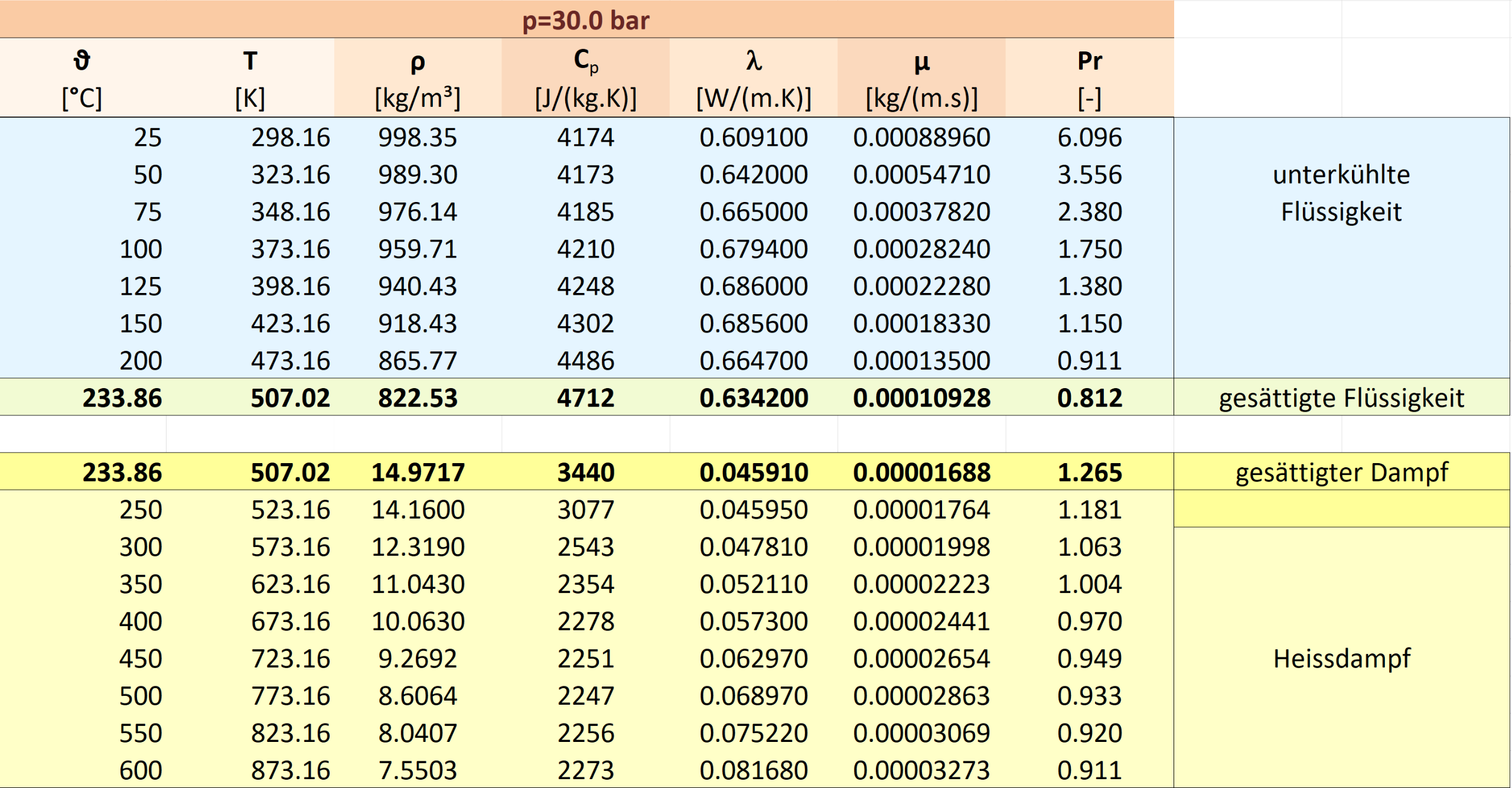Click the ρ [kg/m³] header cell
The width and height of the screenshot is (1512, 788).
418,78
